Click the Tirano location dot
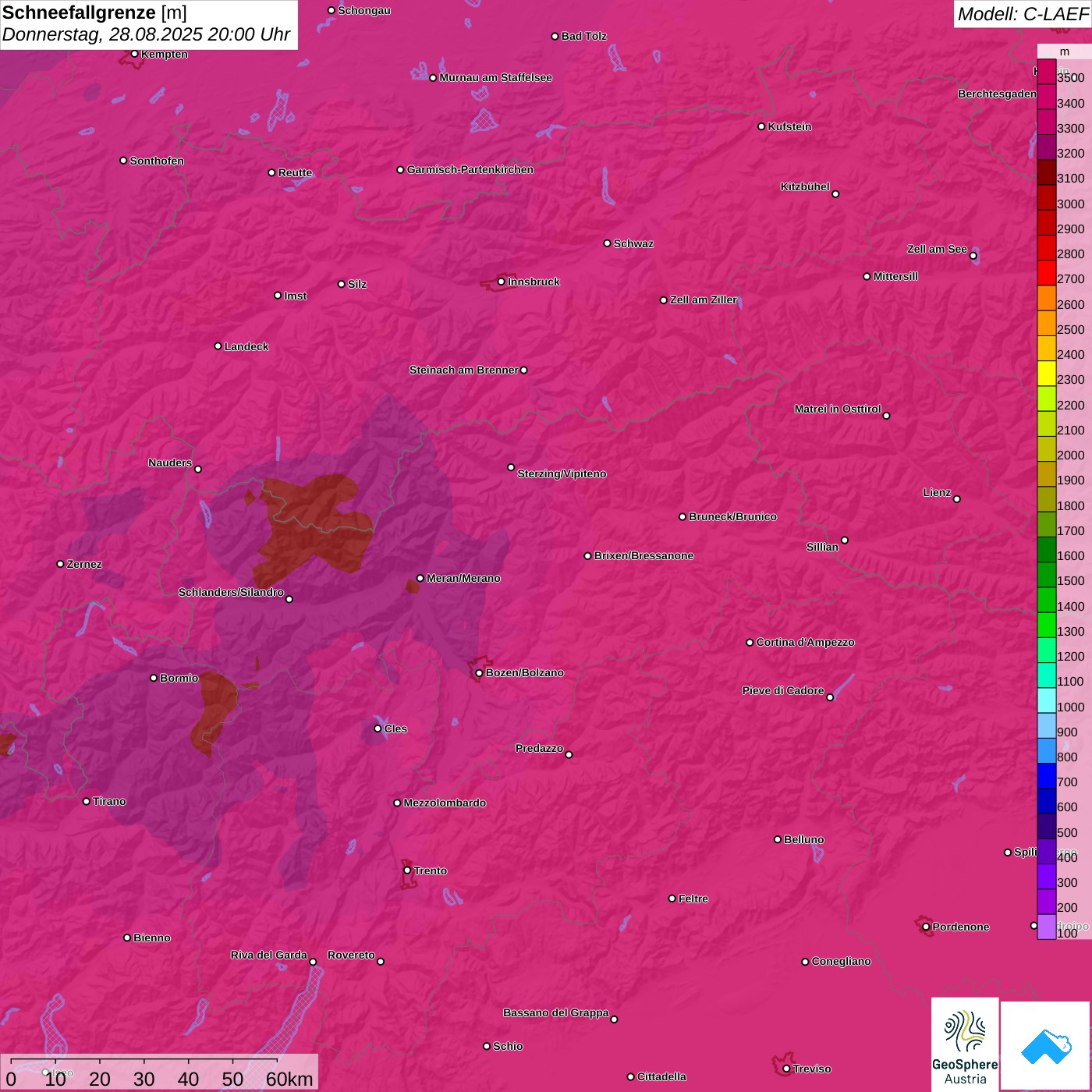This screenshot has width=1092, height=1092. 87,801
